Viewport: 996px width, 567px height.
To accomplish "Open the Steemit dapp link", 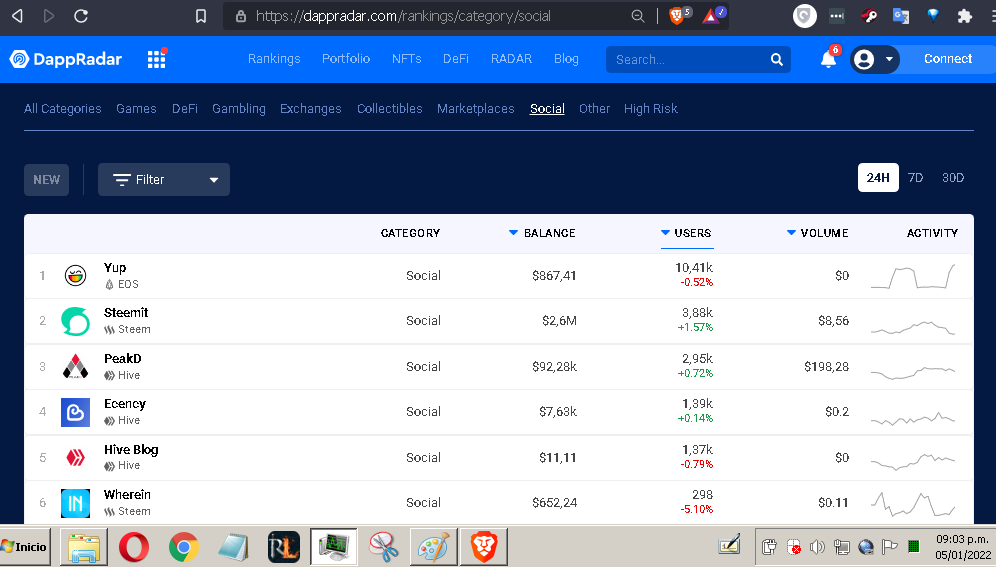I will (126, 312).
